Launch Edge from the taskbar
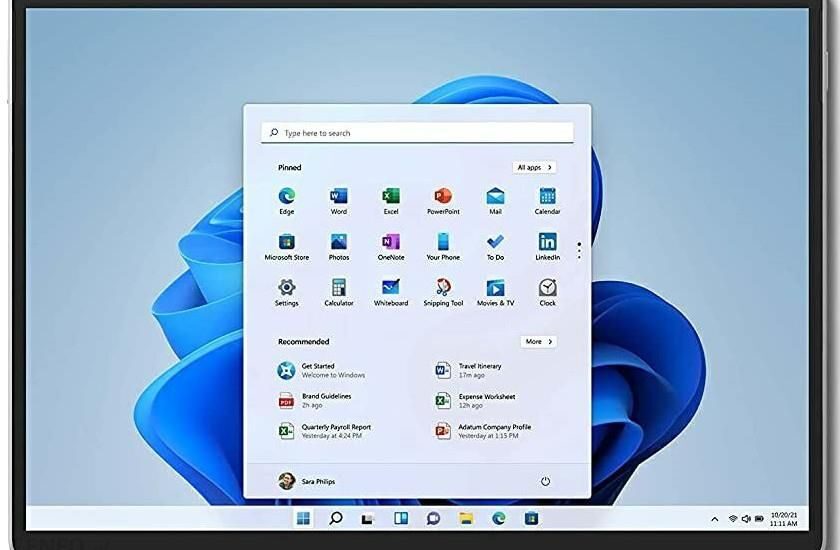Screen dimensions: 840x550 click(x=499, y=518)
